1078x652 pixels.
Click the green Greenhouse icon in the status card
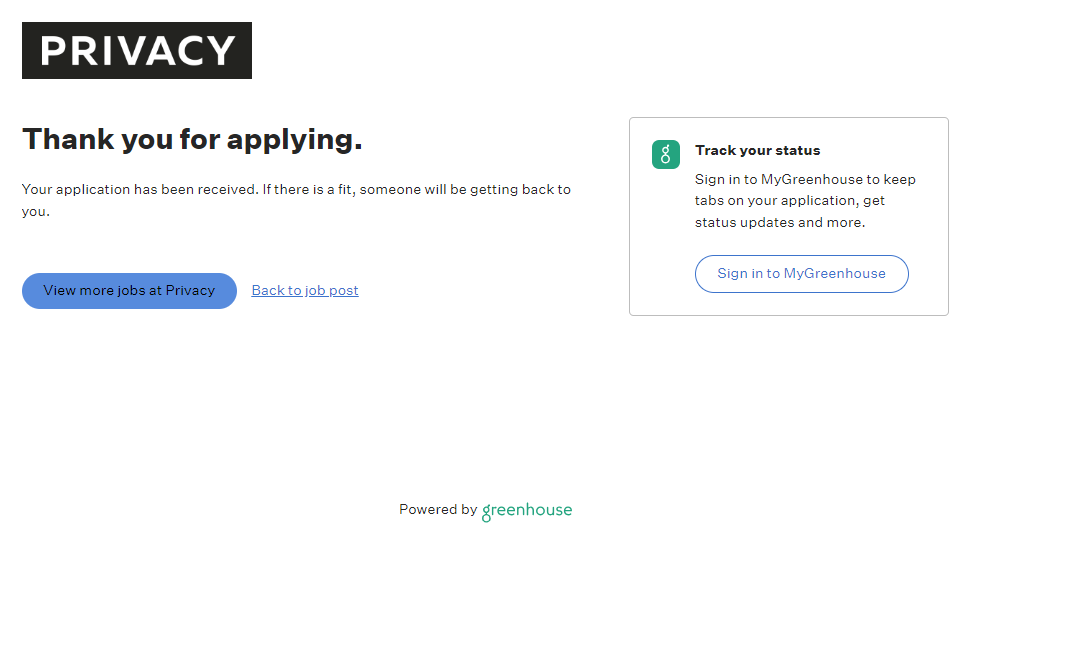[x=666, y=154]
